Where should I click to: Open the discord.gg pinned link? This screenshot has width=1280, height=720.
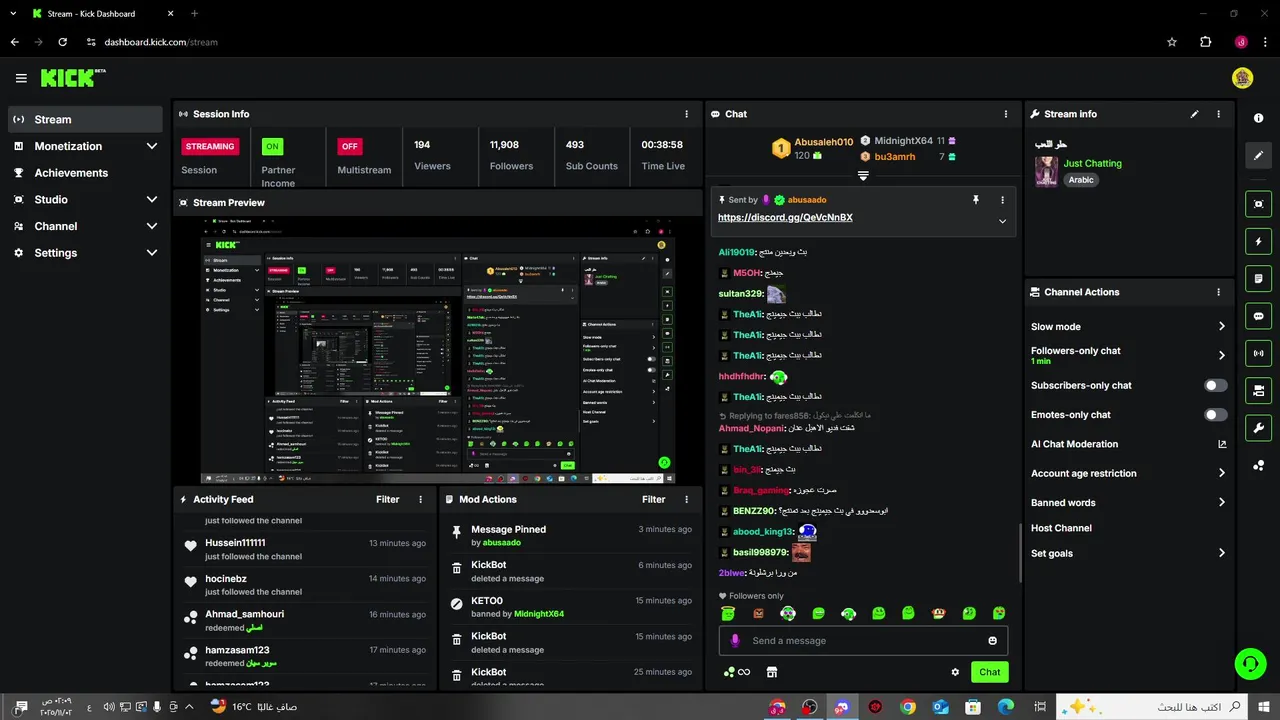[x=785, y=217]
